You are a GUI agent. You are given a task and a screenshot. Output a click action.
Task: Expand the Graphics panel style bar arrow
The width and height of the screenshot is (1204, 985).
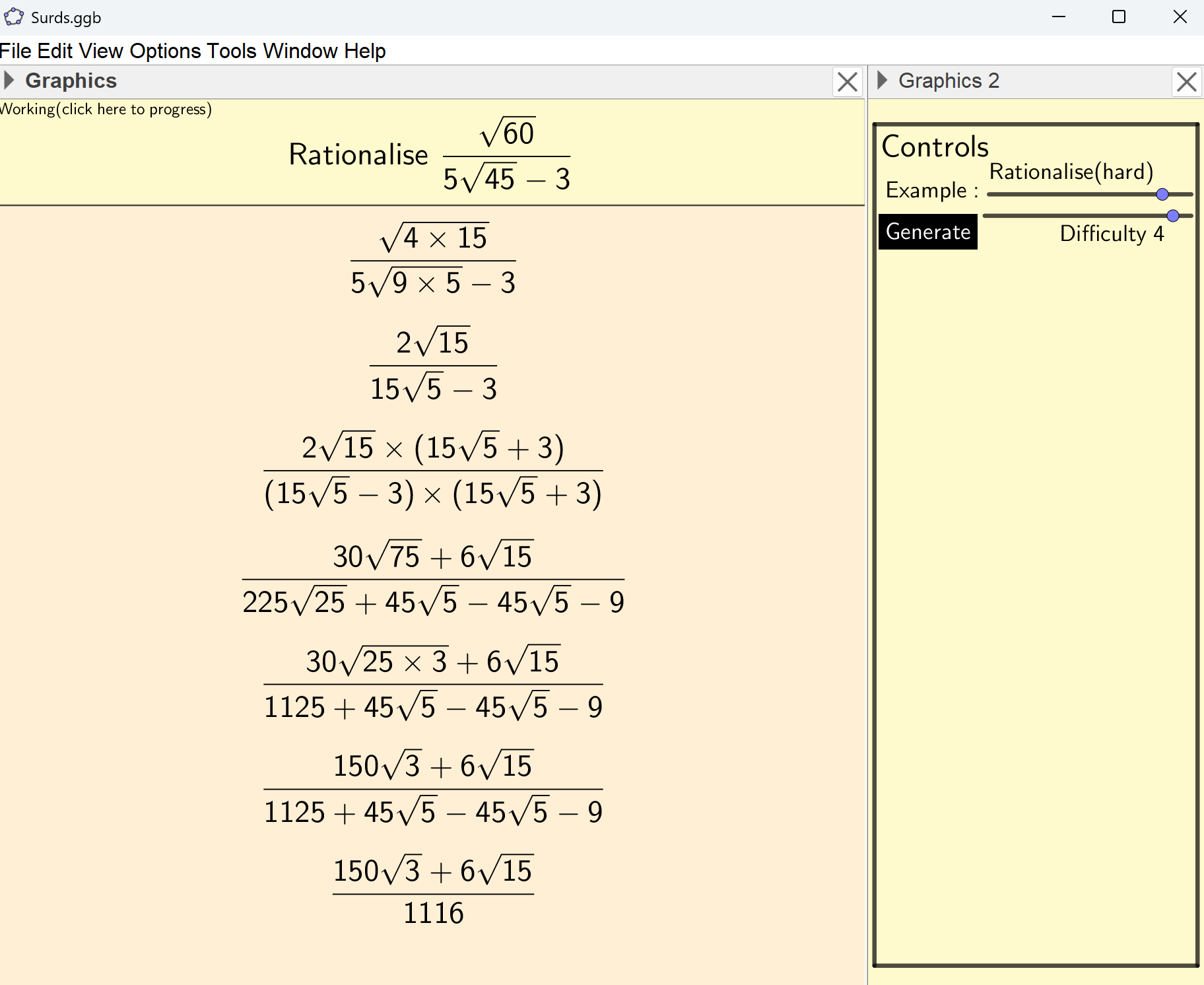(9, 81)
